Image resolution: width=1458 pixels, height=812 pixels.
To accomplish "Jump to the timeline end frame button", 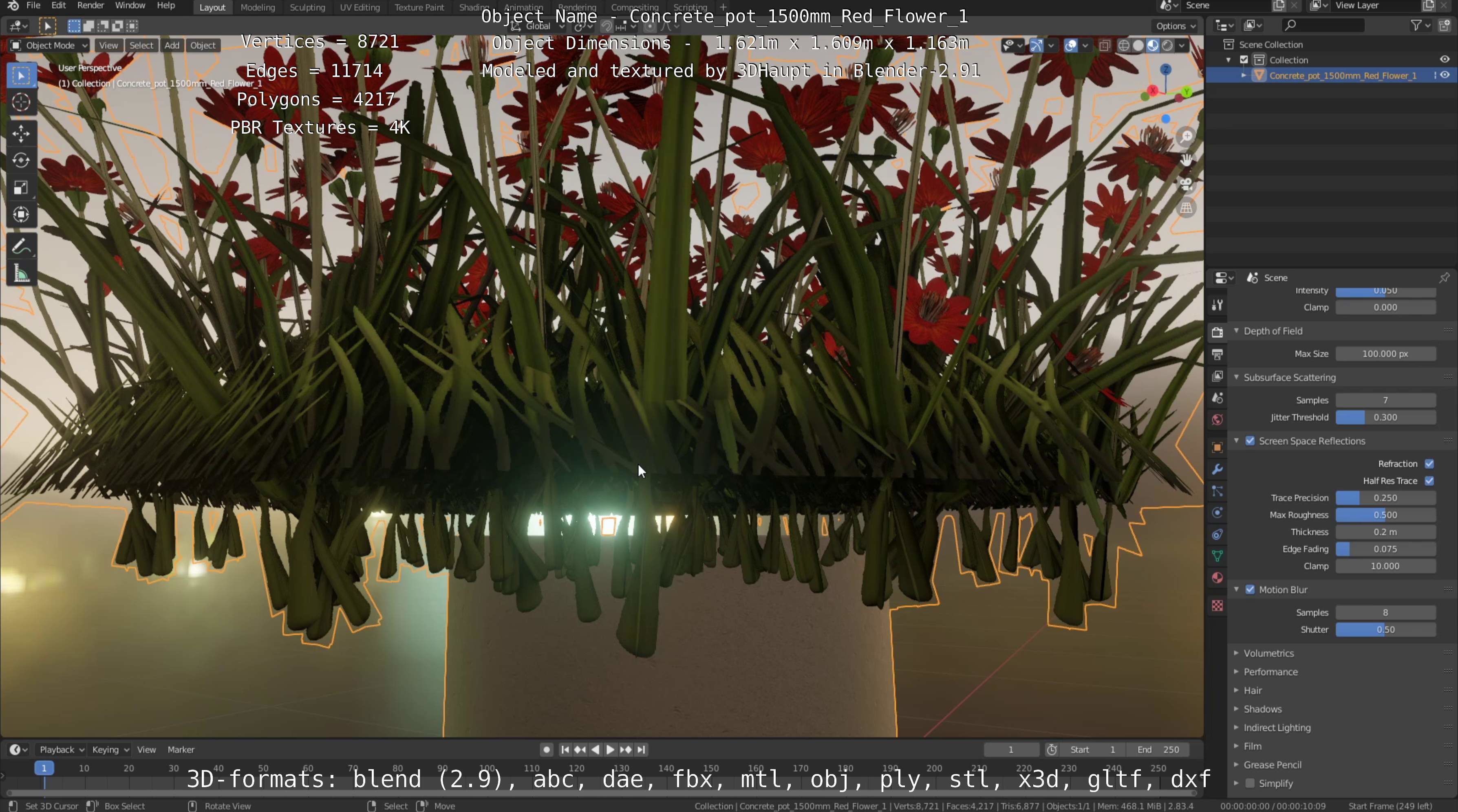I will pyautogui.click(x=641, y=749).
